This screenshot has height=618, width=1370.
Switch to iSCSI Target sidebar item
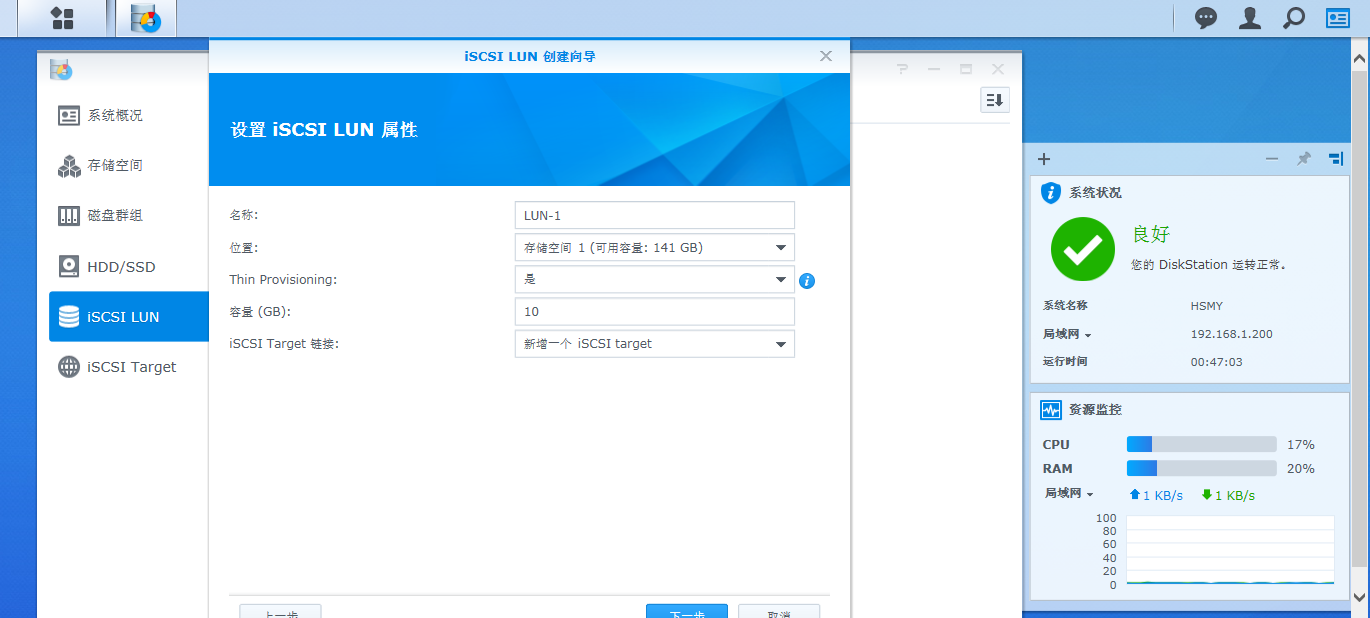(130, 367)
